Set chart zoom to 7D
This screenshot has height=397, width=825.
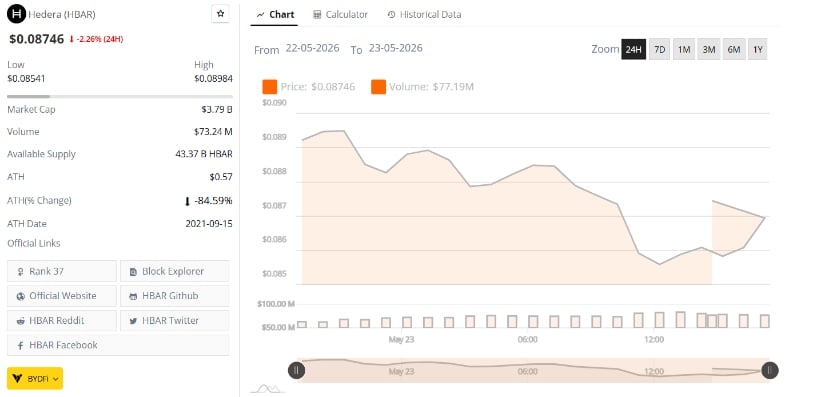pyautogui.click(x=659, y=49)
